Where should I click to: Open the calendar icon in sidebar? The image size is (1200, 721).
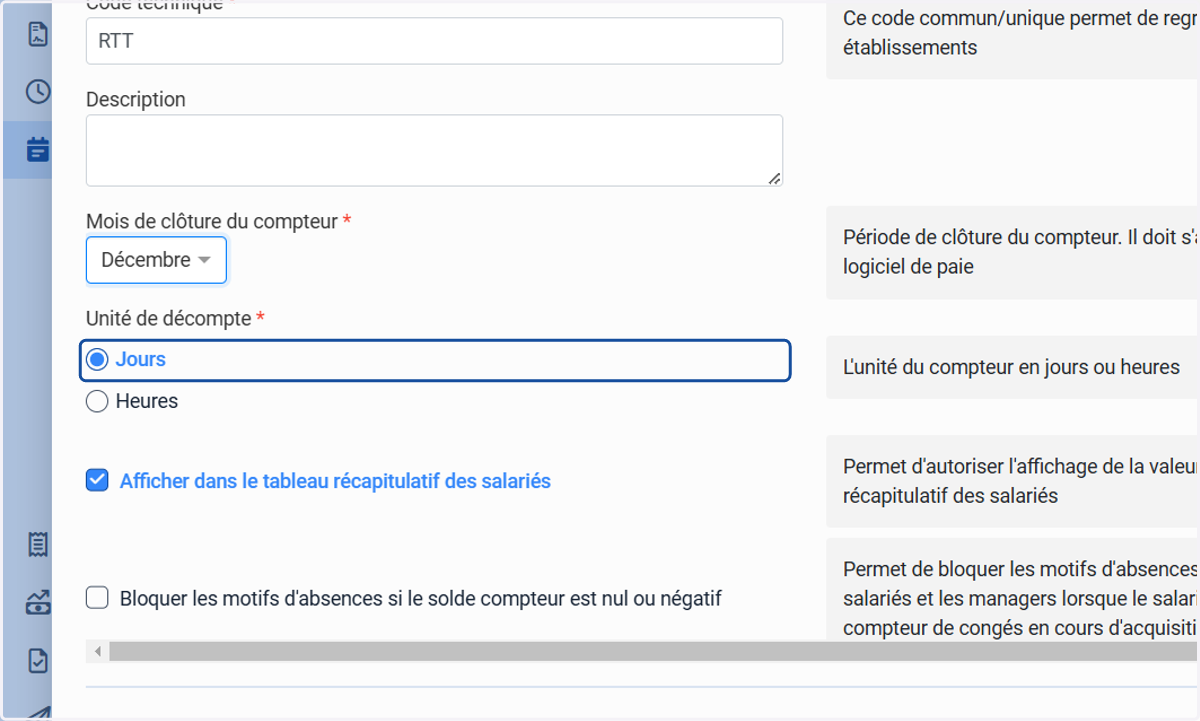37,150
